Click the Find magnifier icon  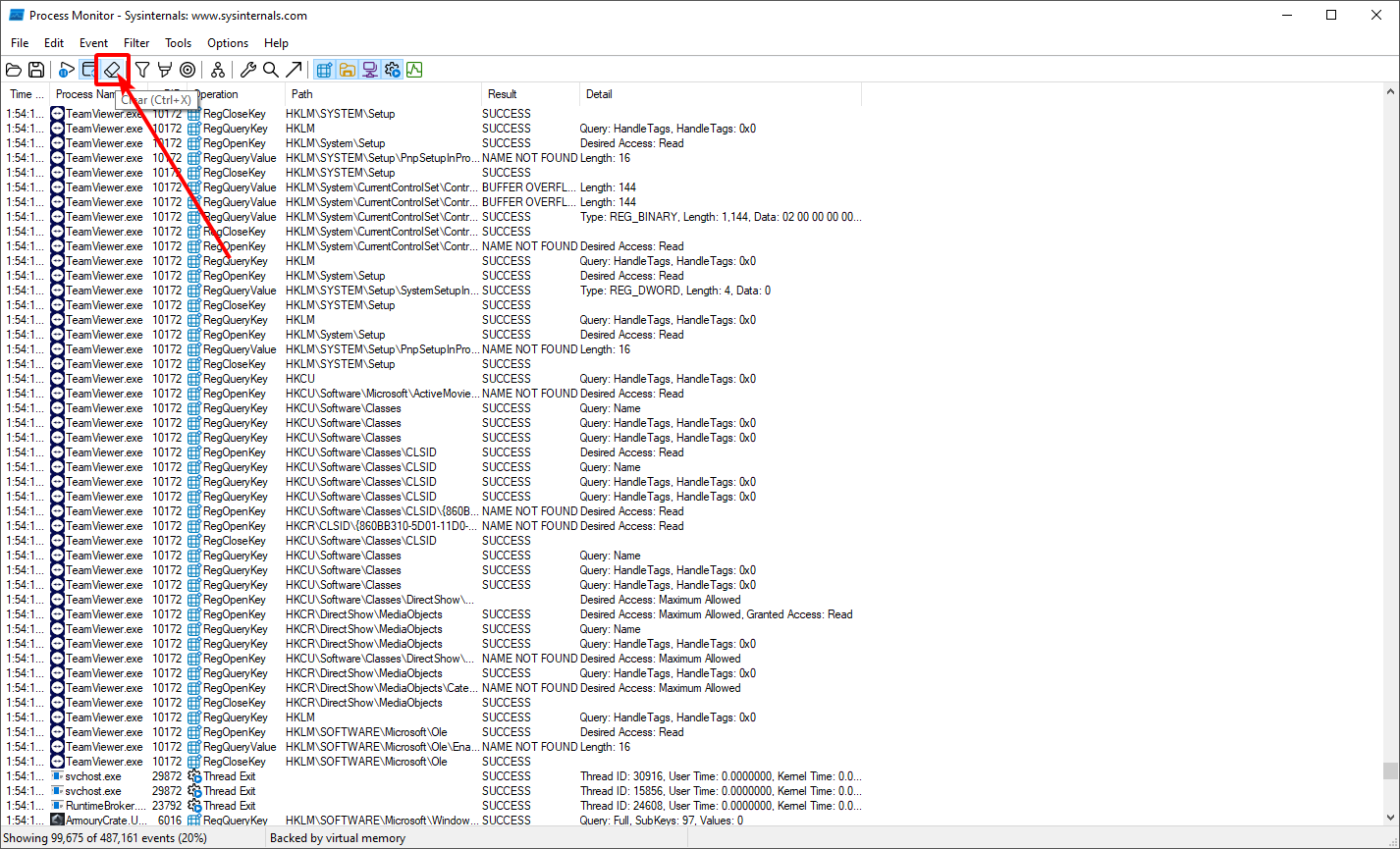[270, 70]
